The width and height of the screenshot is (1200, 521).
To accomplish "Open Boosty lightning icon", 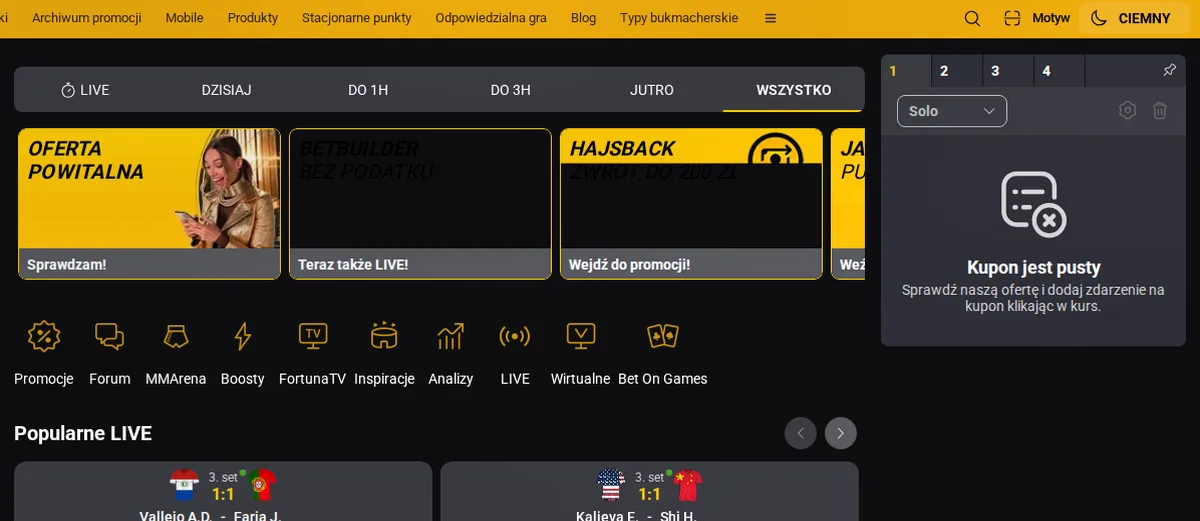I will click(x=243, y=336).
